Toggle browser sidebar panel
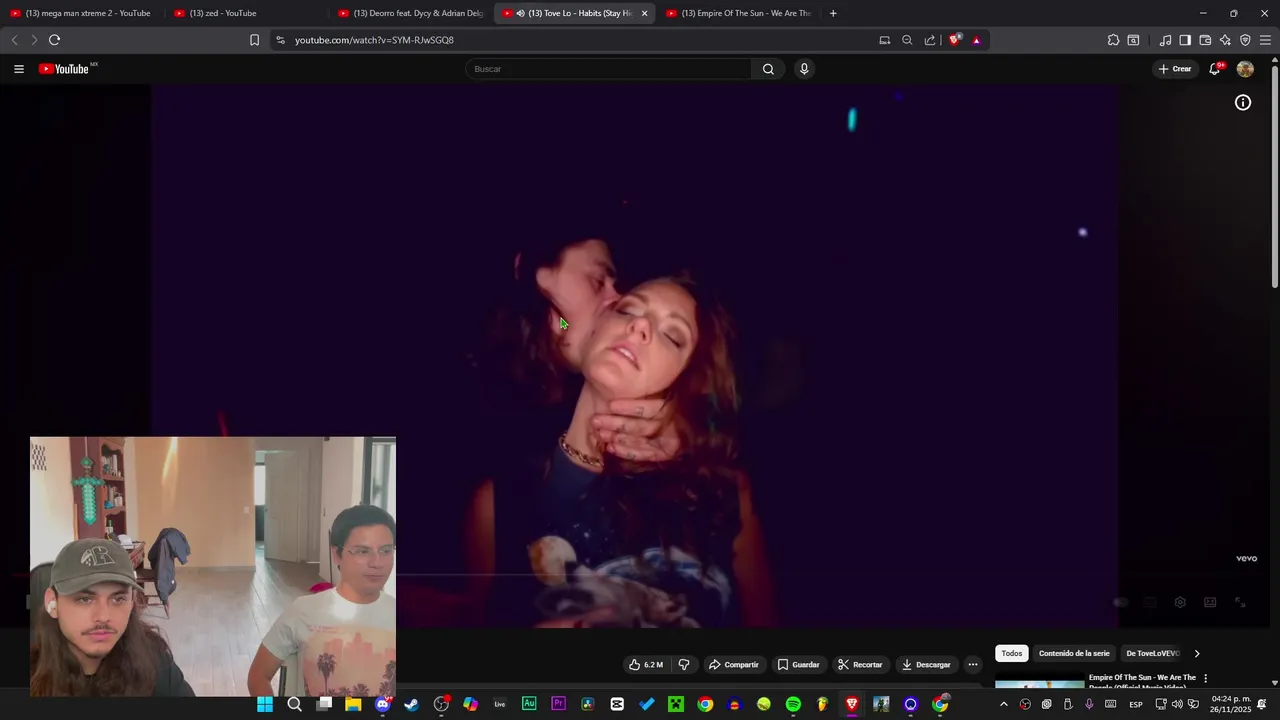The image size is (1280, 720). (x=1185, y=40)
